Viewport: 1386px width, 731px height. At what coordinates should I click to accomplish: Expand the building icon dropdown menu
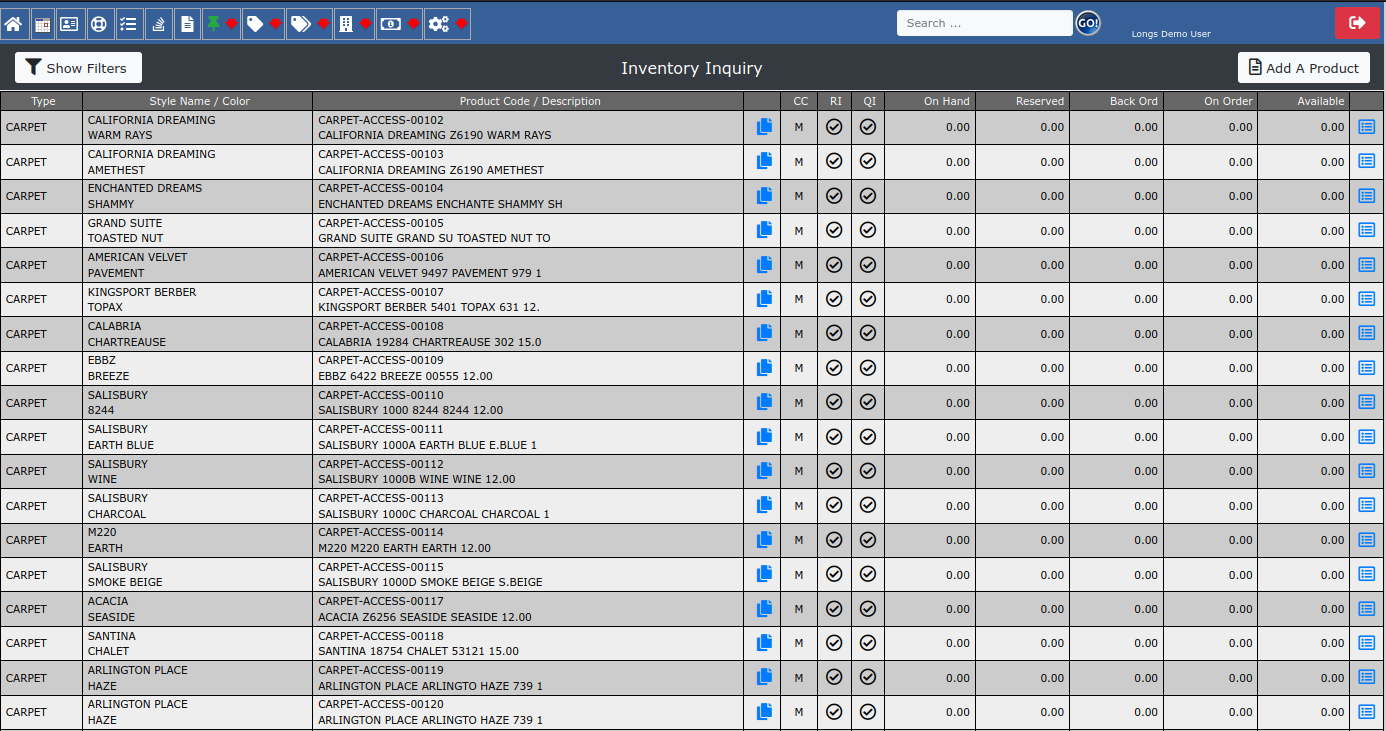pos(355,24)
